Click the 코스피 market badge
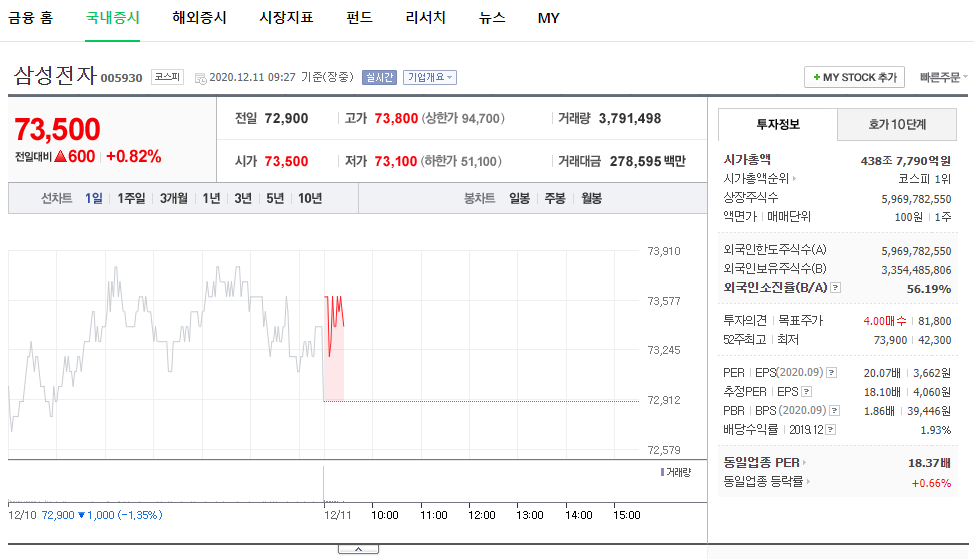This screenshot has width=974, height=559. click(167, 77)
